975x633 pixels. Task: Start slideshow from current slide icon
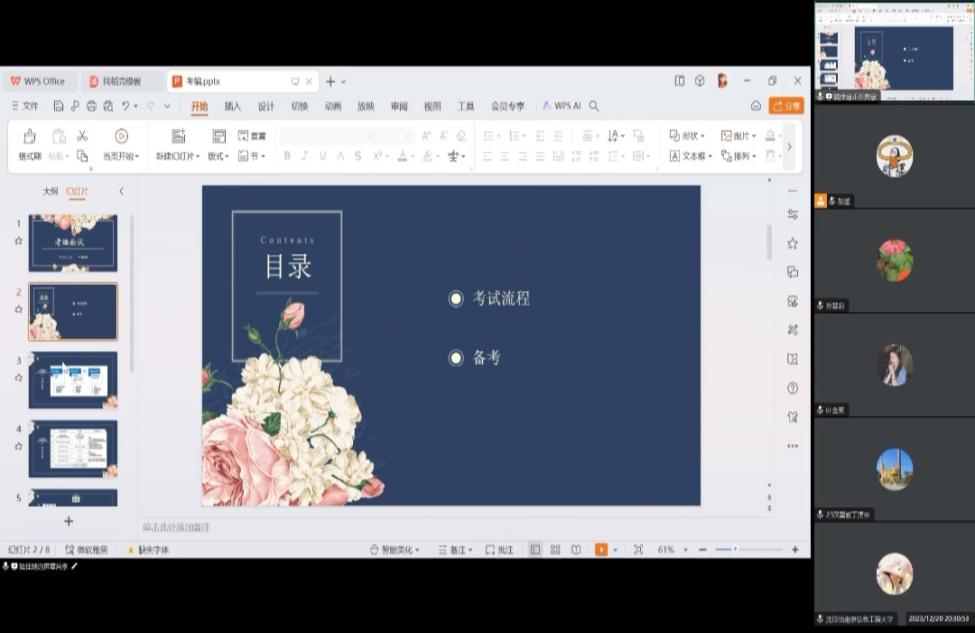tap(121, 137)
